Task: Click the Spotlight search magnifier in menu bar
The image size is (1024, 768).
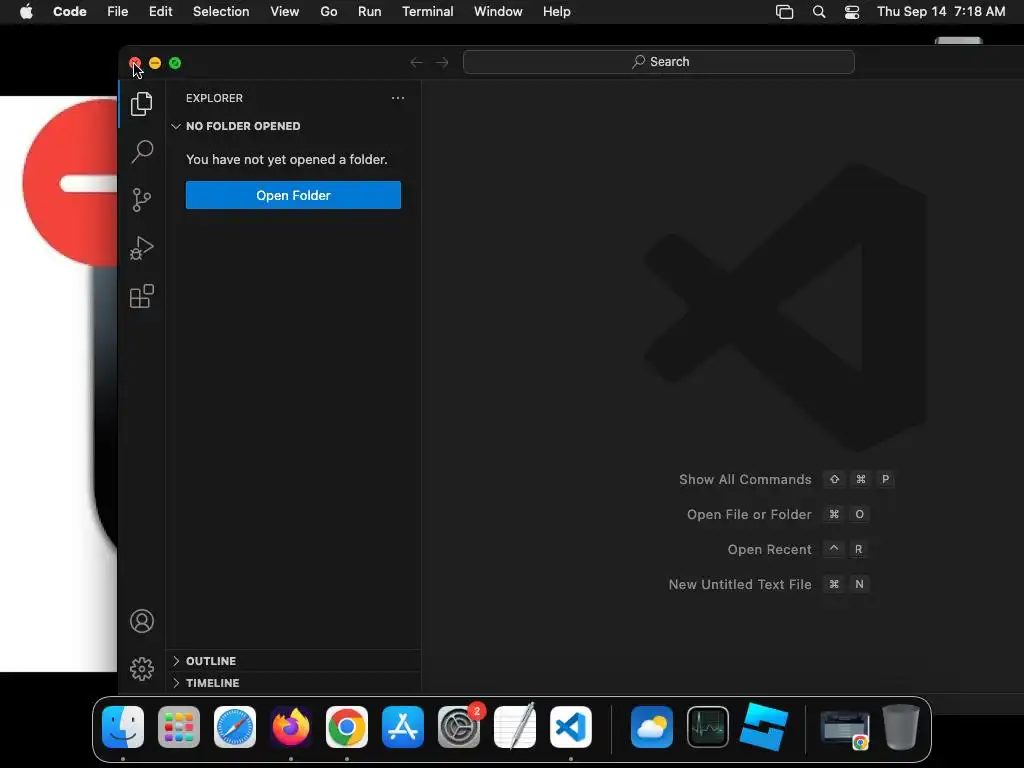Action: click(x=819, y=12)
